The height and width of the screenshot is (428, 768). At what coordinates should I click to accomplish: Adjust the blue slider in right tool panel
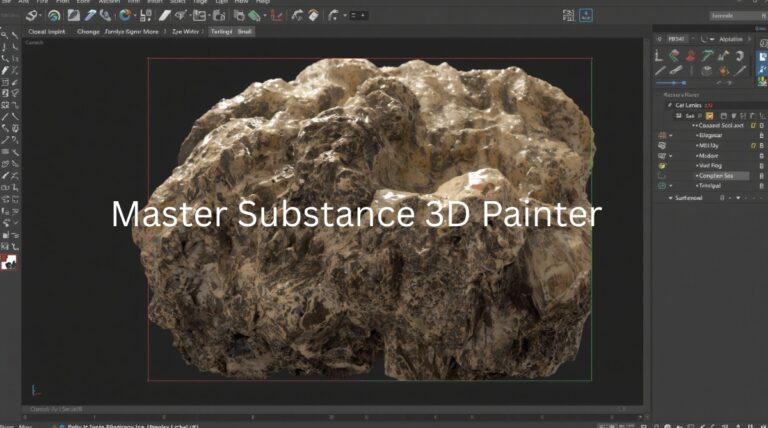[x=671, y=83]
